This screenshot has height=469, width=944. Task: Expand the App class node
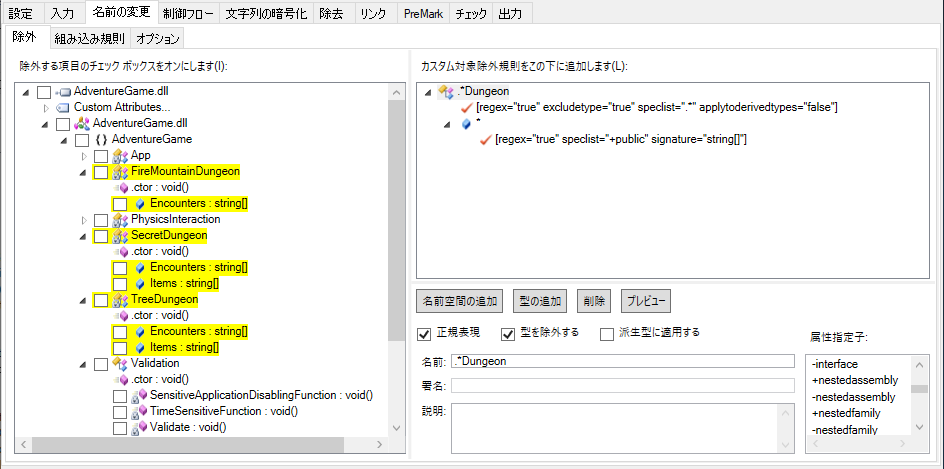pos(84,156)
